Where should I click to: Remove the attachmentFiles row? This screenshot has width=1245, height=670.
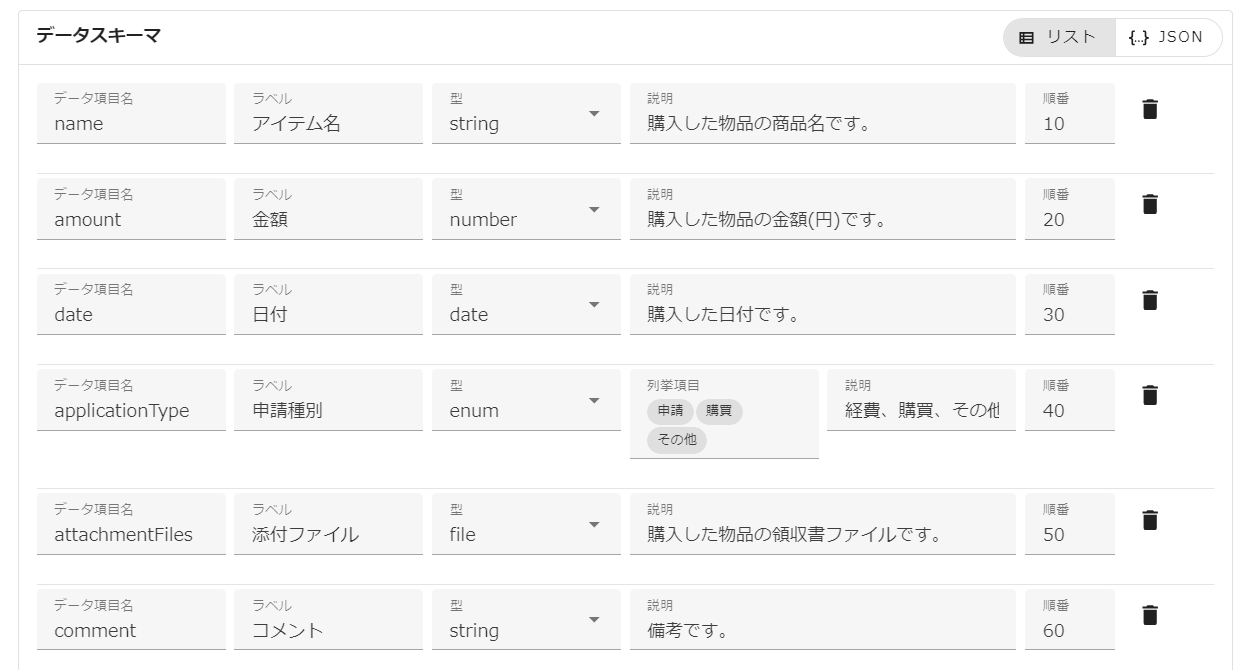(1150, 520)
